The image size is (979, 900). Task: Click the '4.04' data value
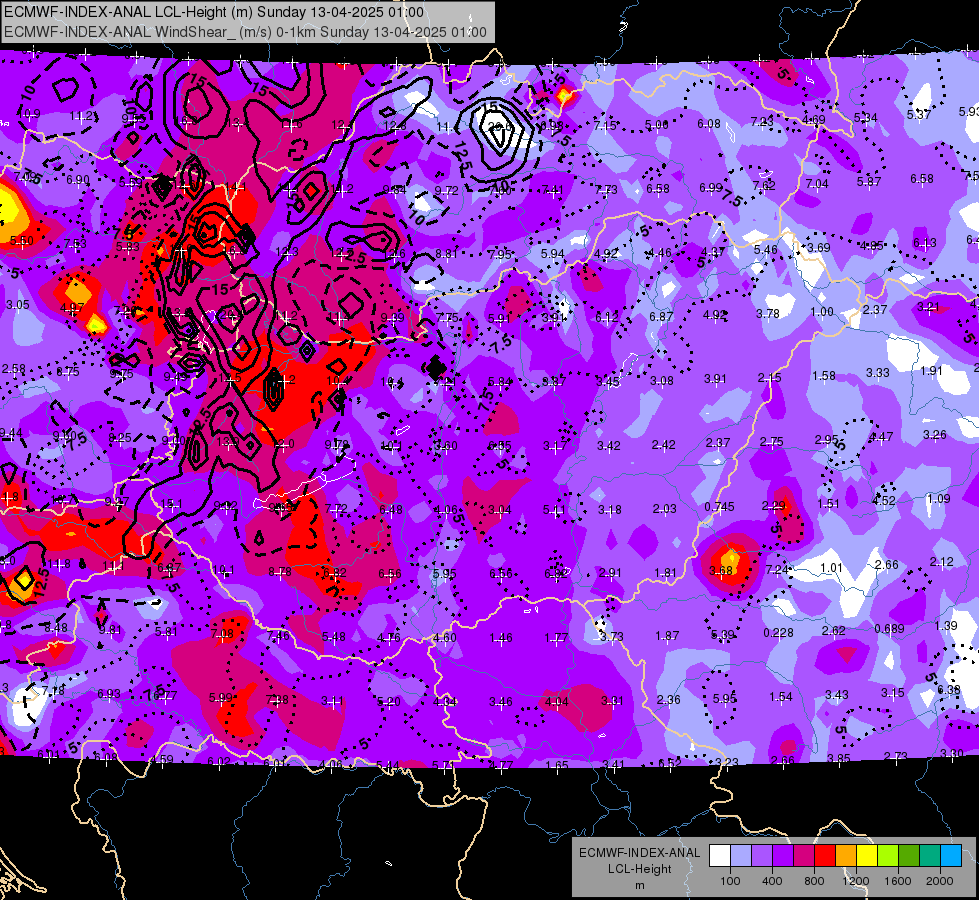click(x=556, y=701)
